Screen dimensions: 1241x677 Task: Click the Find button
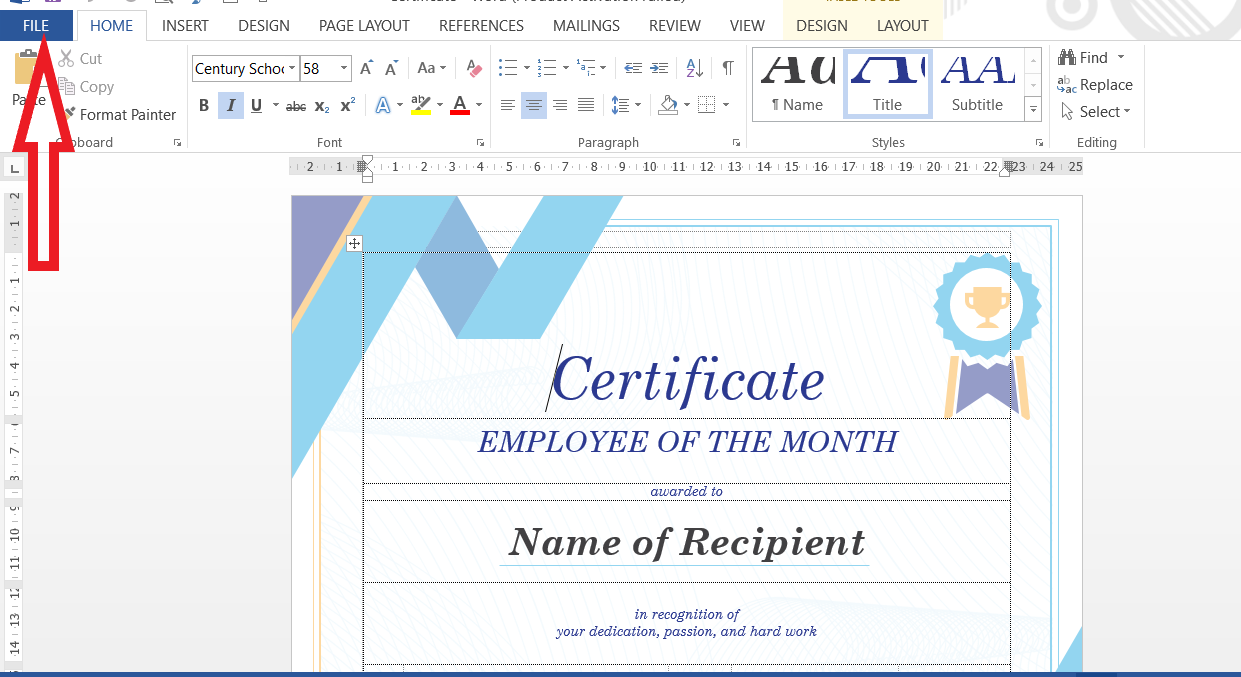pos(1082,57)
